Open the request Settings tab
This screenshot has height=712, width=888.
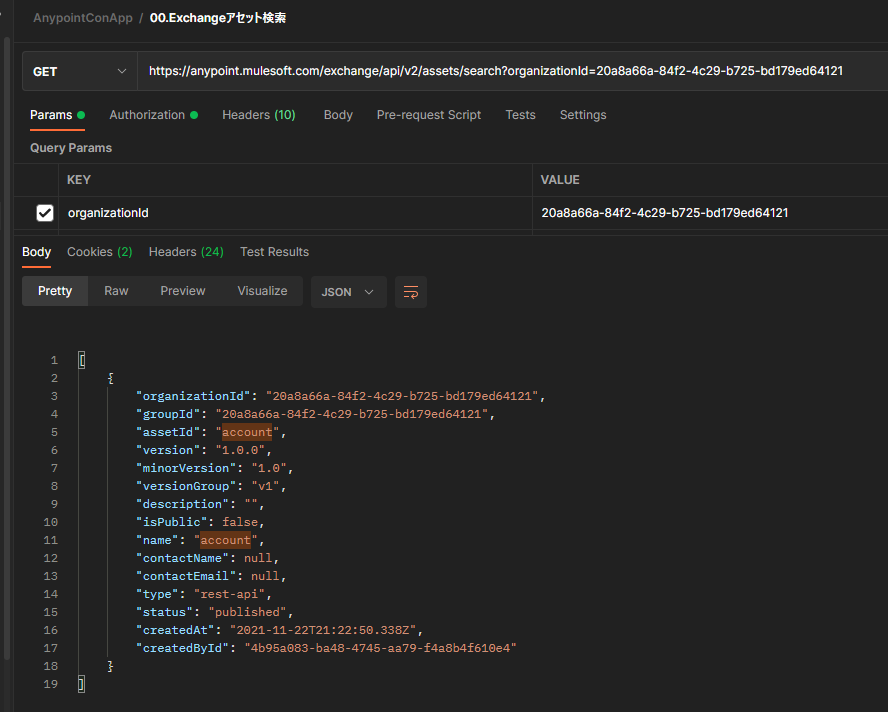tap(583, 115)
